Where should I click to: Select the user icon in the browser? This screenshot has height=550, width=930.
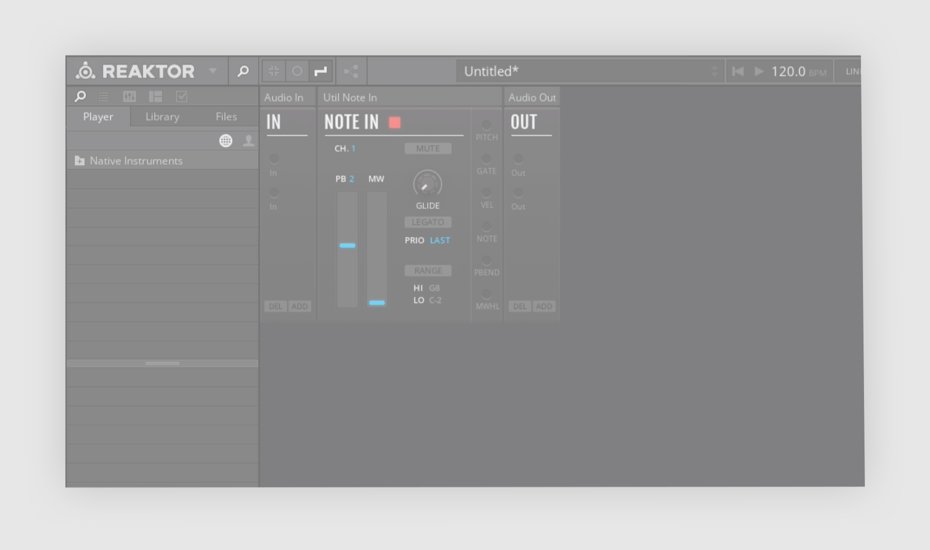pos(248,141)
